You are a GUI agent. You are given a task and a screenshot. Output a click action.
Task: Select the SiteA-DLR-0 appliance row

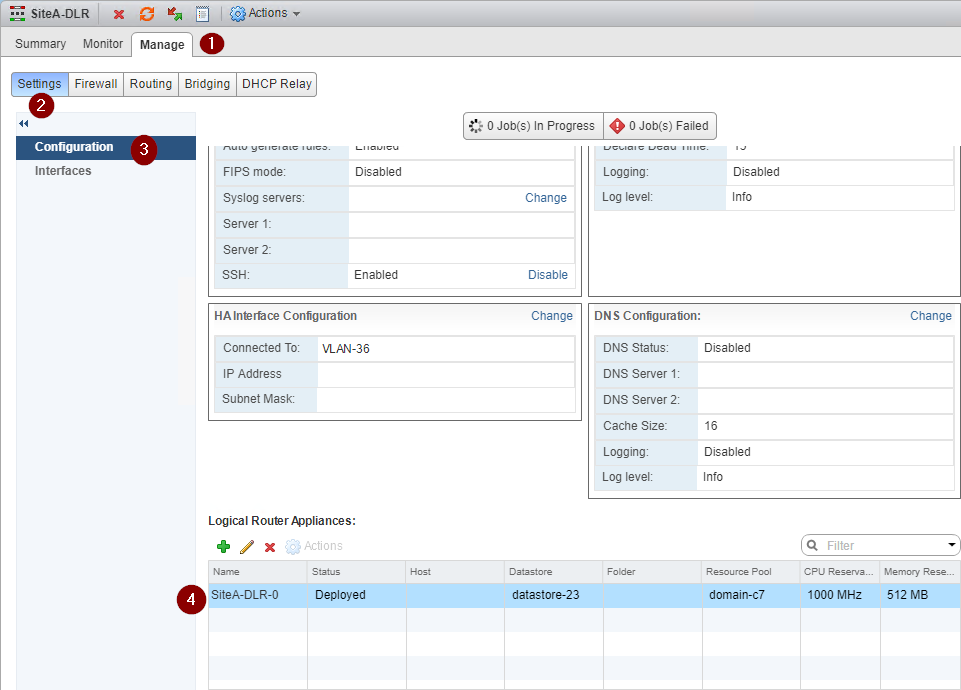coord(585,595)
